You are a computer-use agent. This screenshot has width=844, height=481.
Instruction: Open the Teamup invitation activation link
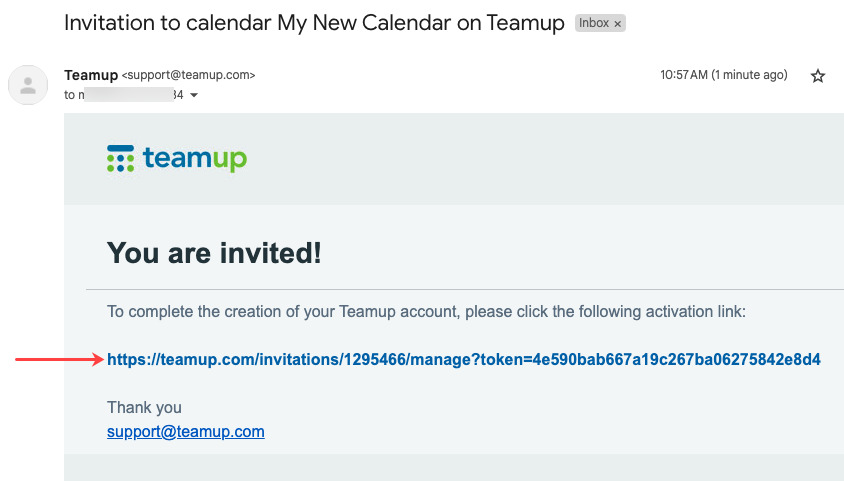point(464,359)
